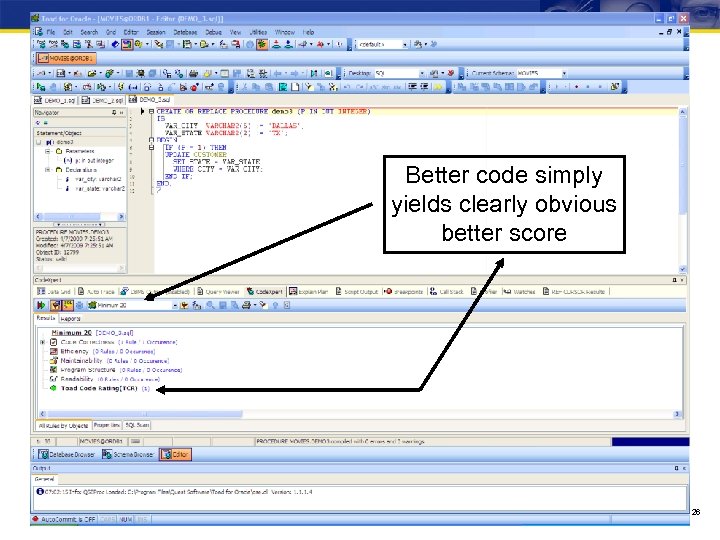This screenshot has width=720, height=540.
Task: Toggle the pin on the CodeXpert panel
Action: [x=674, y=280]
